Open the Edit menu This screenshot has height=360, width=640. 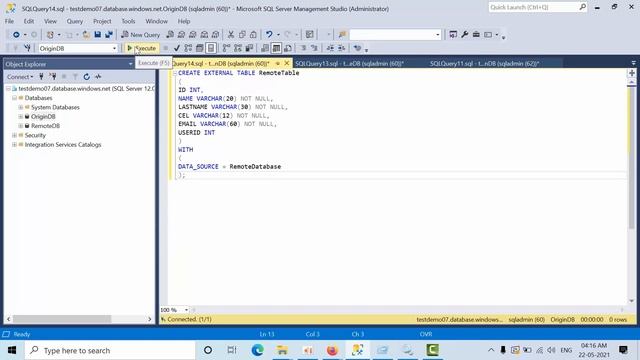tap(29, 21)
